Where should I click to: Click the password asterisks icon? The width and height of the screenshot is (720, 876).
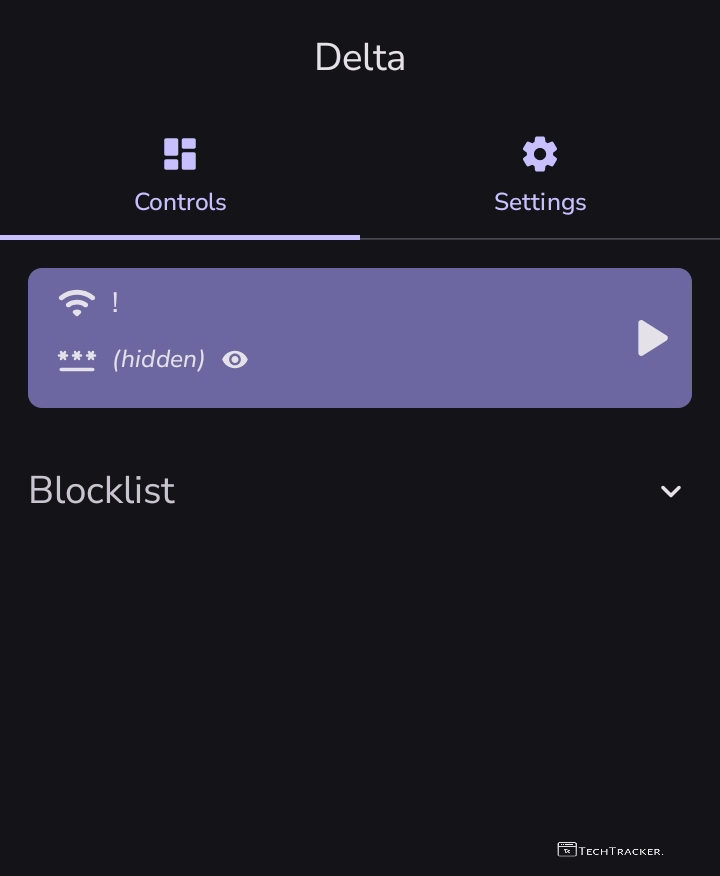(77, 360)
